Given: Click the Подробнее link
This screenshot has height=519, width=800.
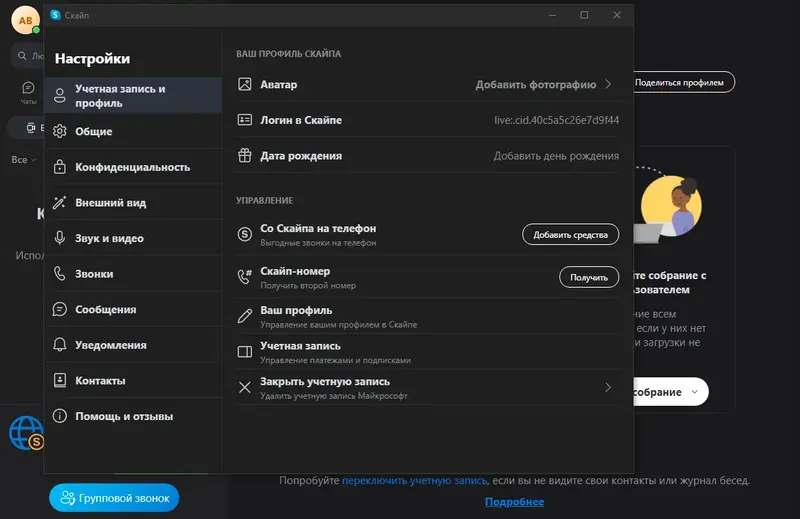Looking at the screenshot, I should click(514, 502).
